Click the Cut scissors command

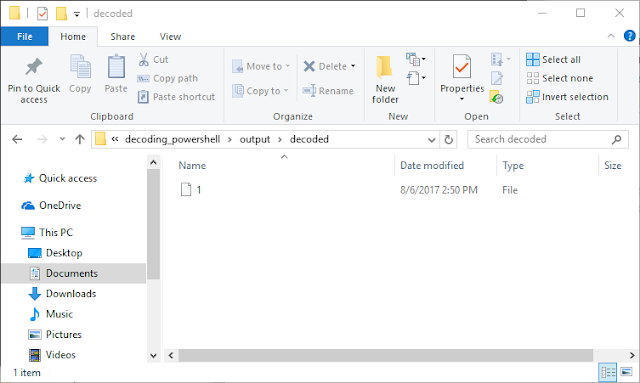(x=153, y=60)
